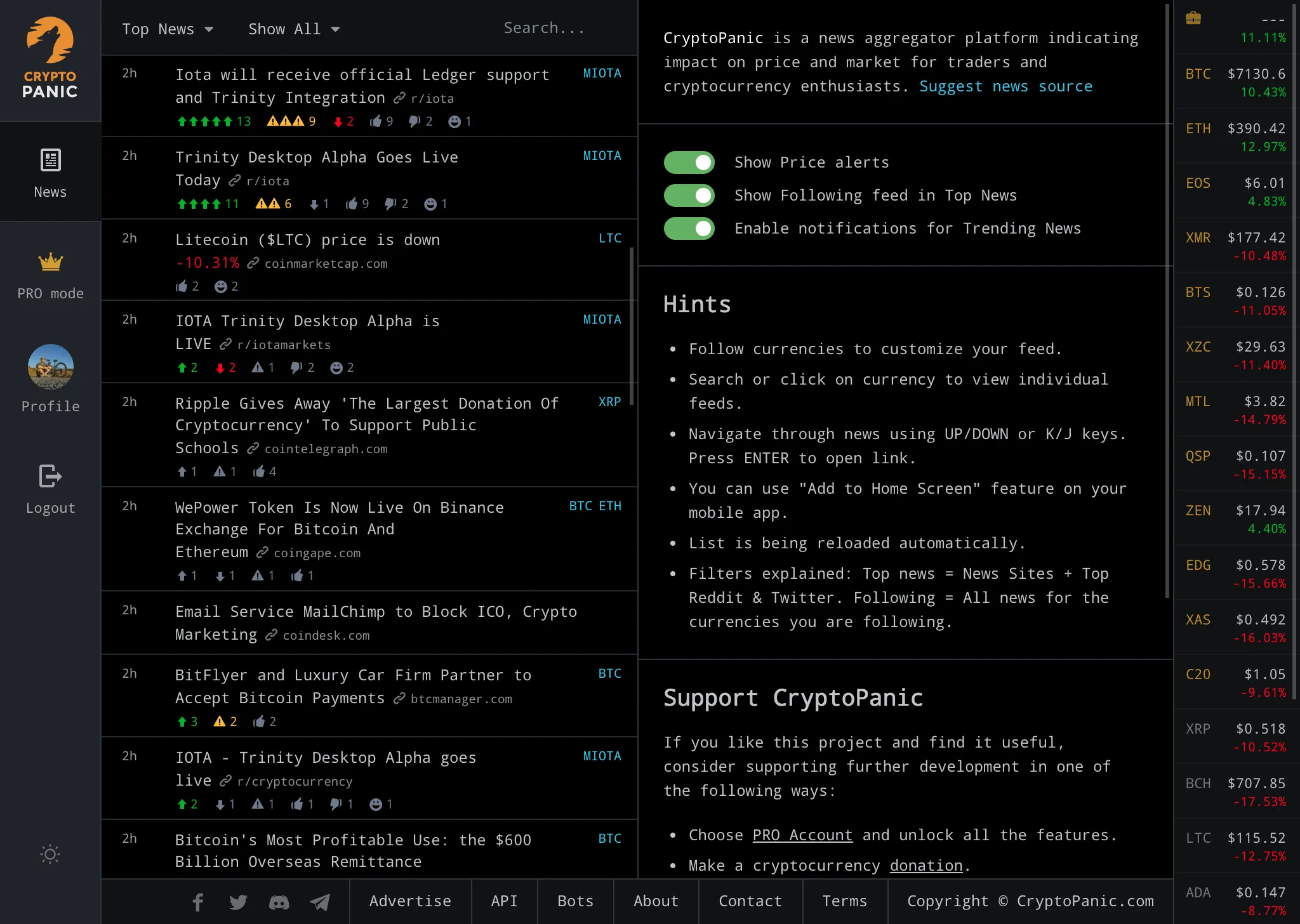Click LTC tag on Litecoin news
Screen dimensions: 1300x924
pyautogui.click(x=610, y=238)
